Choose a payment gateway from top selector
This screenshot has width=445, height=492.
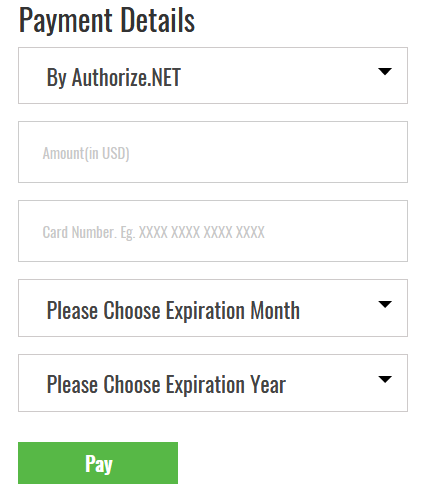click(213, 75)
